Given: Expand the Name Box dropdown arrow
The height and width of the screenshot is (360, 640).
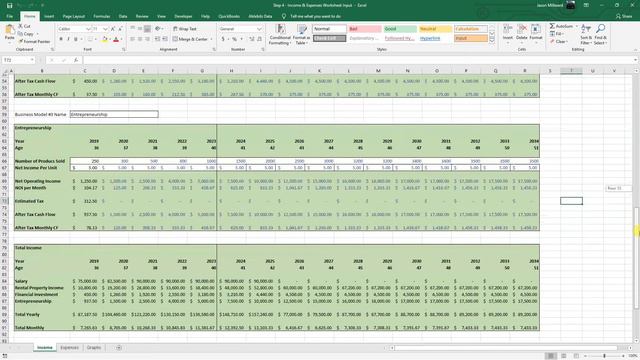Looking at the screenshot, I should 31,60.
